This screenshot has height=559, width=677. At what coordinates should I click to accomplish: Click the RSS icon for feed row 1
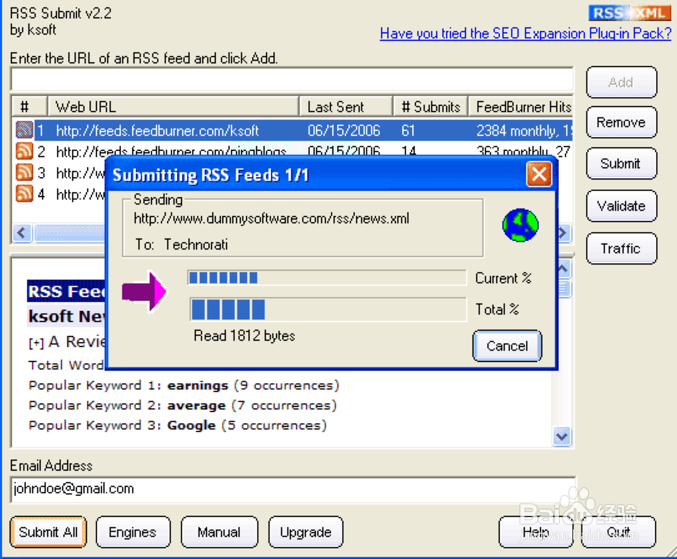[24, 129]
